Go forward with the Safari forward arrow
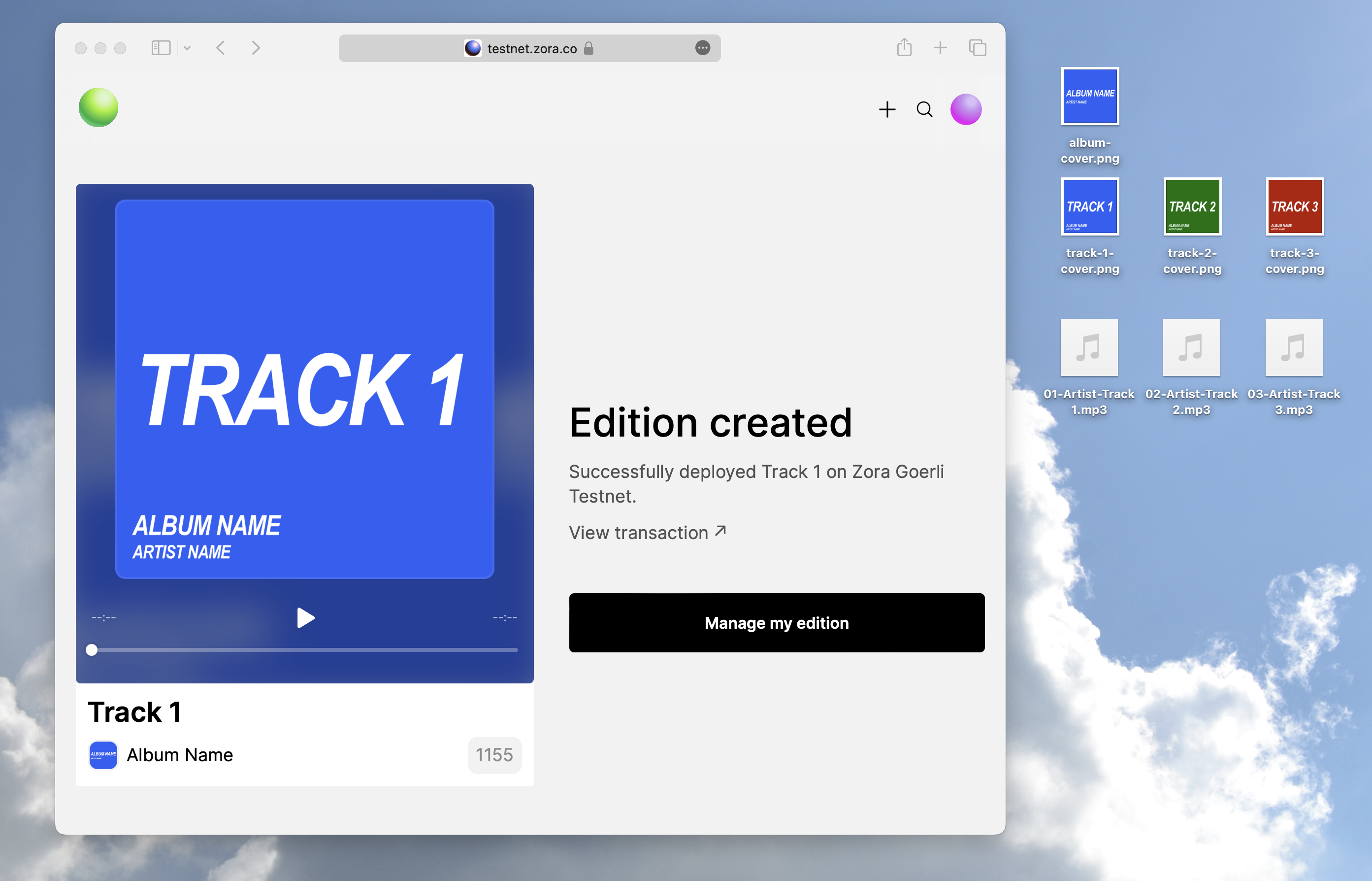Viewport: 1372px width, 881px height. coord(256,48)
